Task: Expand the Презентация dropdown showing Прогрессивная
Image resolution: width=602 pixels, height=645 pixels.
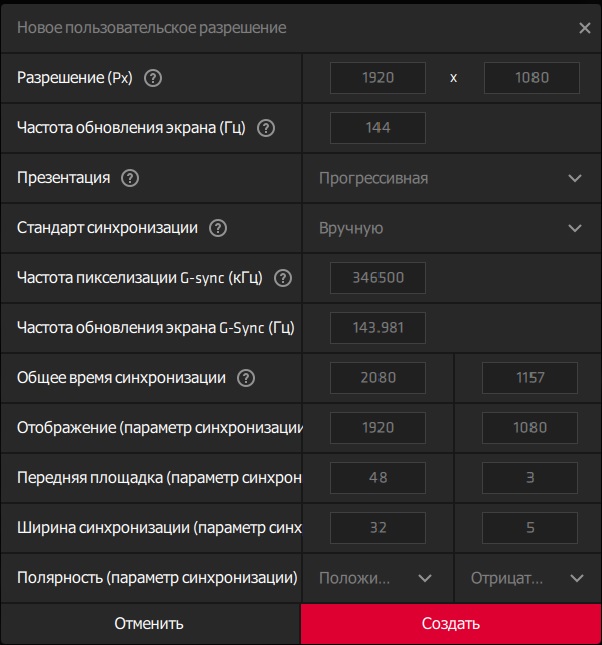Action: (450, 178)
